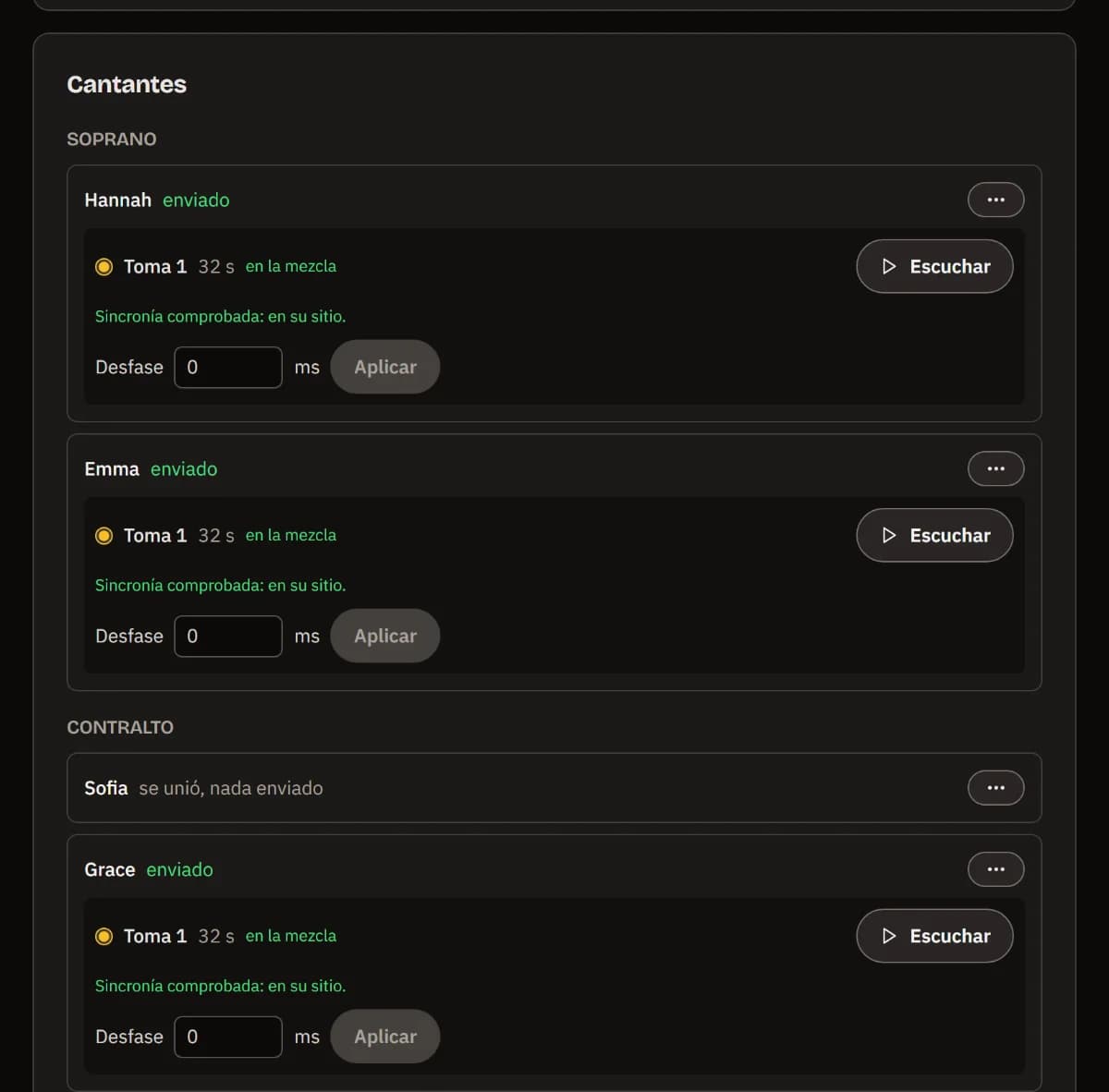Select Emma's Toma 1 radio button
Viewport: 1109px width, 1092px height.
pos(104,536)
